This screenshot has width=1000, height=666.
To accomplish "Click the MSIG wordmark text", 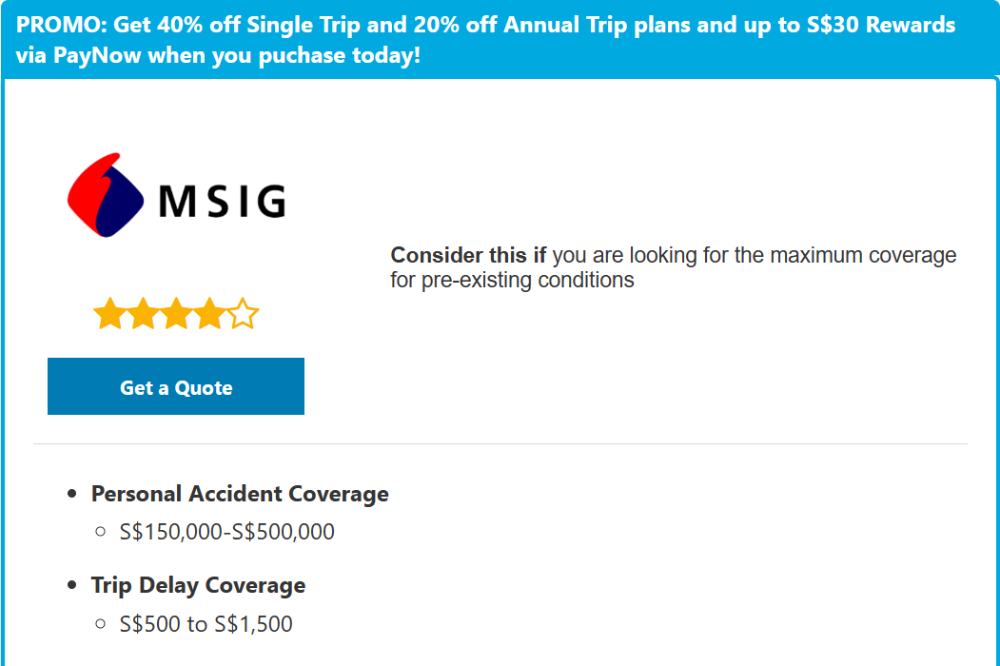I will [222, 200].
